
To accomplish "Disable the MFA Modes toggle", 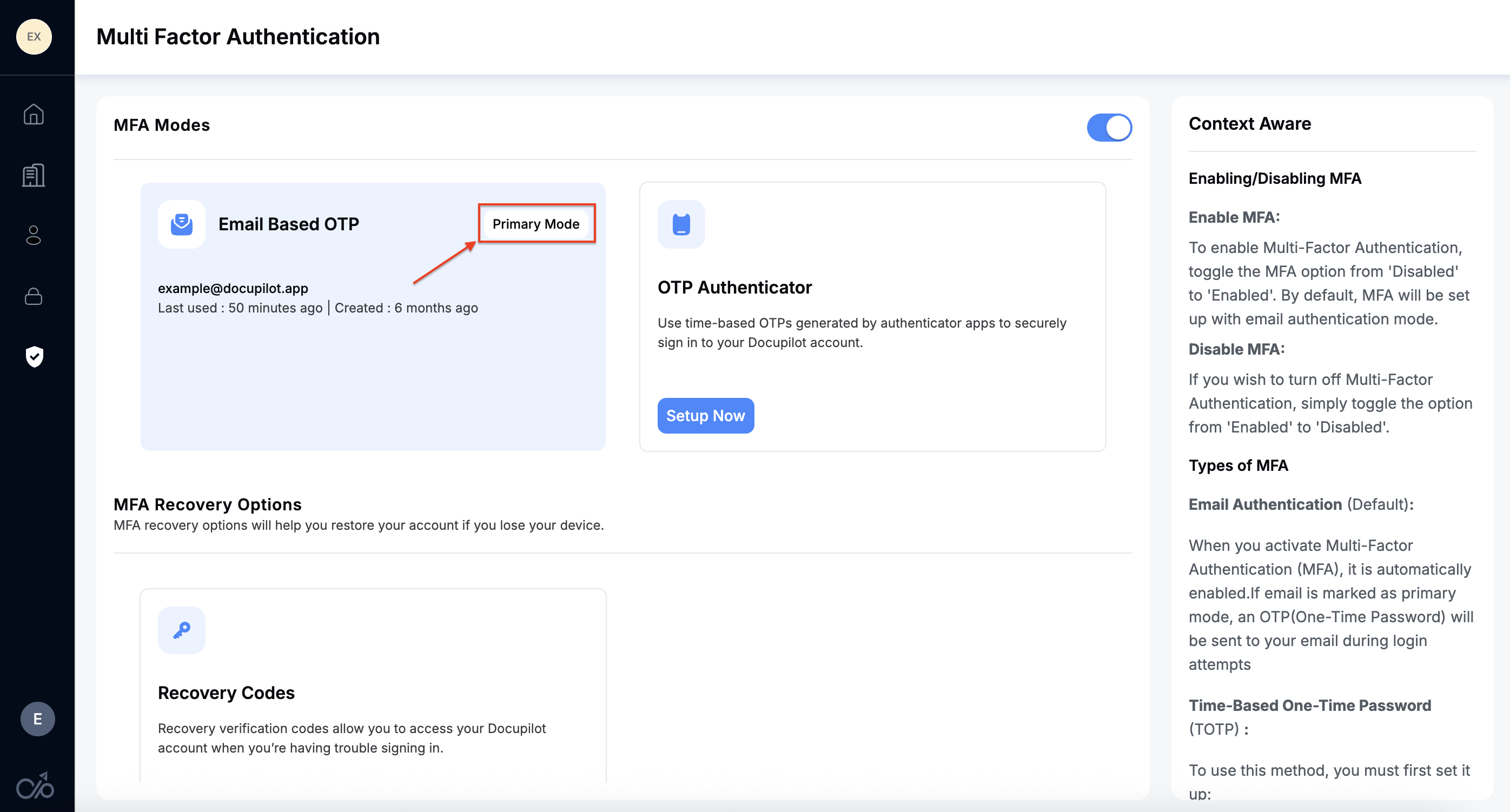I will click(x=1109, y=128).
